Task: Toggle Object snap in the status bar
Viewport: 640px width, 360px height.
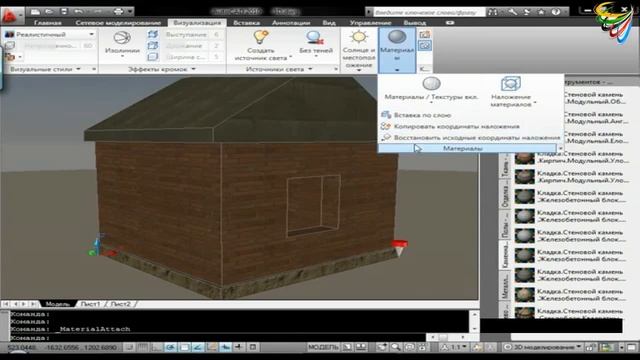Action: click(184, 347)
